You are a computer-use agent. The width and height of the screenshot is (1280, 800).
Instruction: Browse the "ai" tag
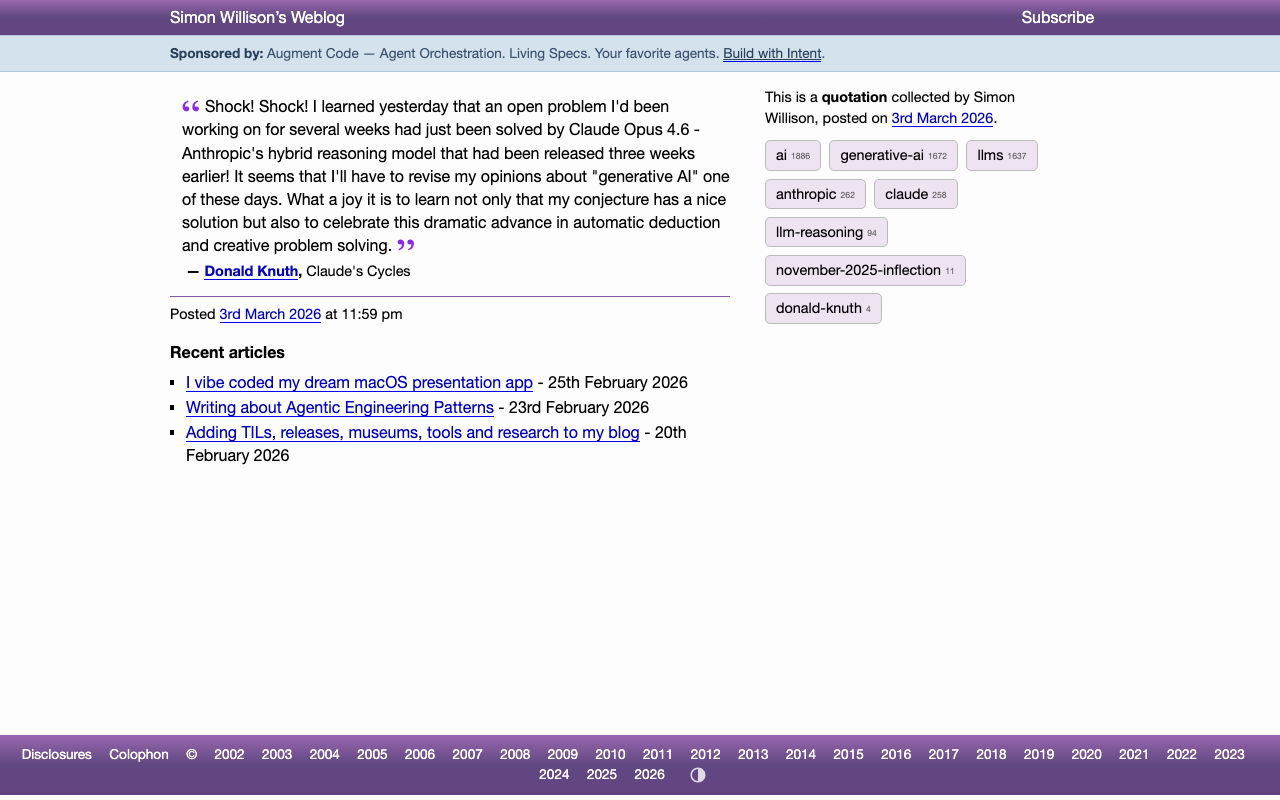[x=792, y=155]
